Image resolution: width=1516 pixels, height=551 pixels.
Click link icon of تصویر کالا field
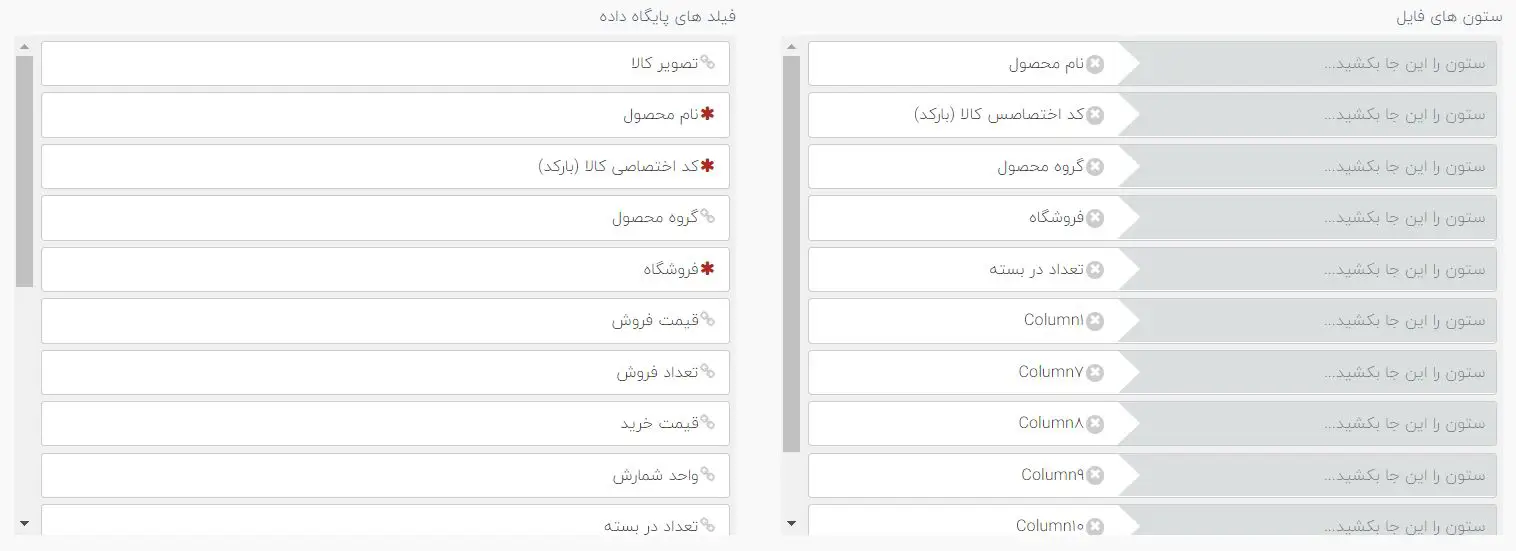pos(708,62)
